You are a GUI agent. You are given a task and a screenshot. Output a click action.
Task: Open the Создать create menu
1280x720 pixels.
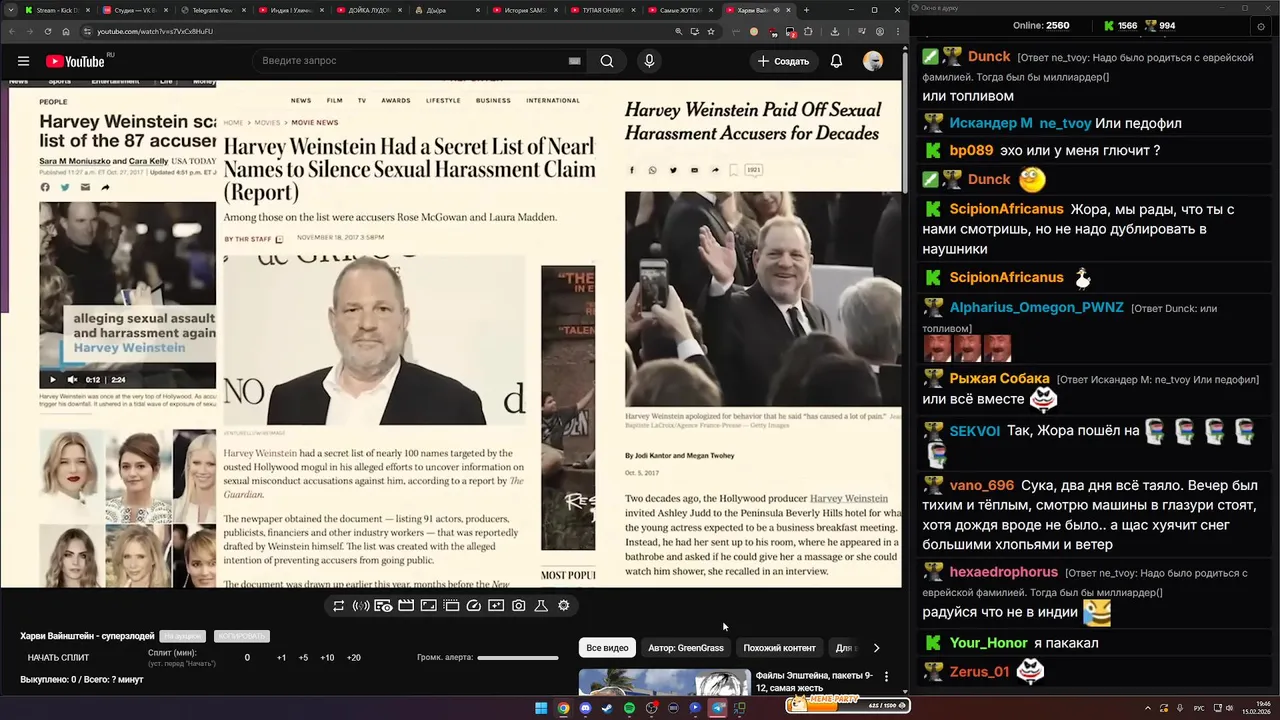784,61
